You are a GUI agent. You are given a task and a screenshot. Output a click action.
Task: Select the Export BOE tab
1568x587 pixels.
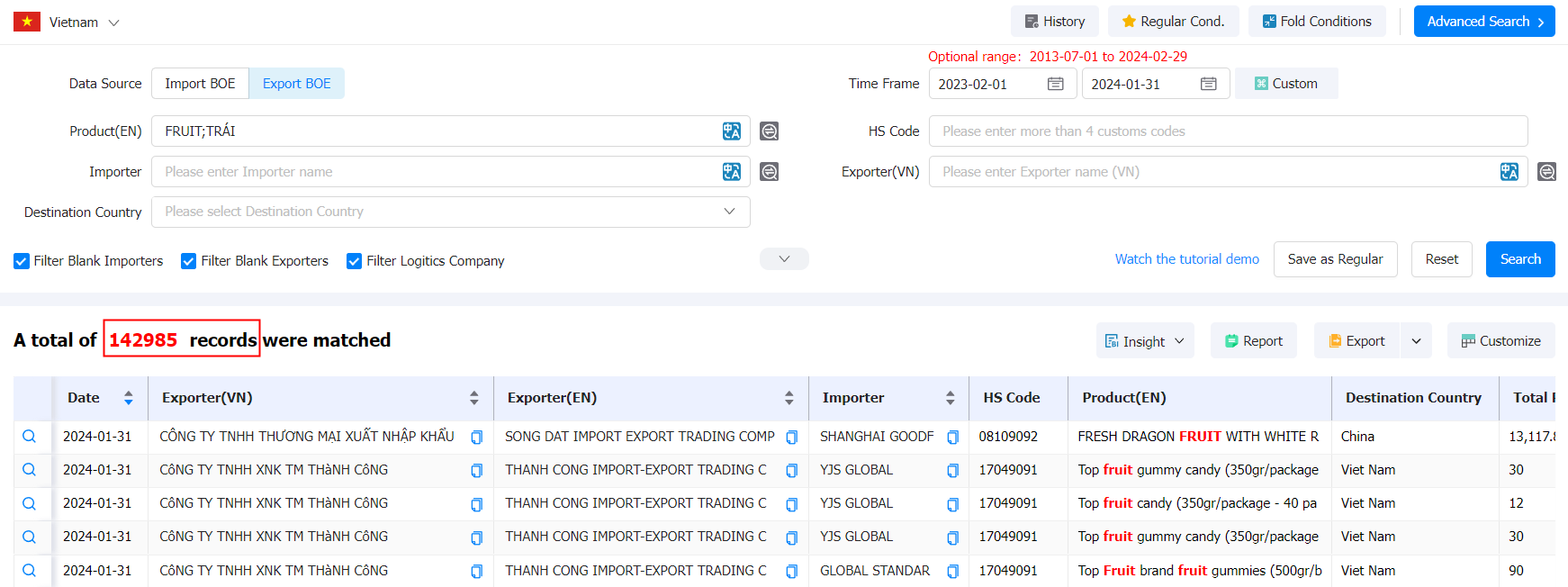point(296,84)
